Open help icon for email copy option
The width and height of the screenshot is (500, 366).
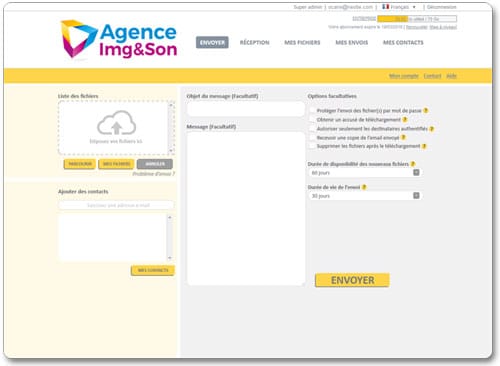point(403,137)
